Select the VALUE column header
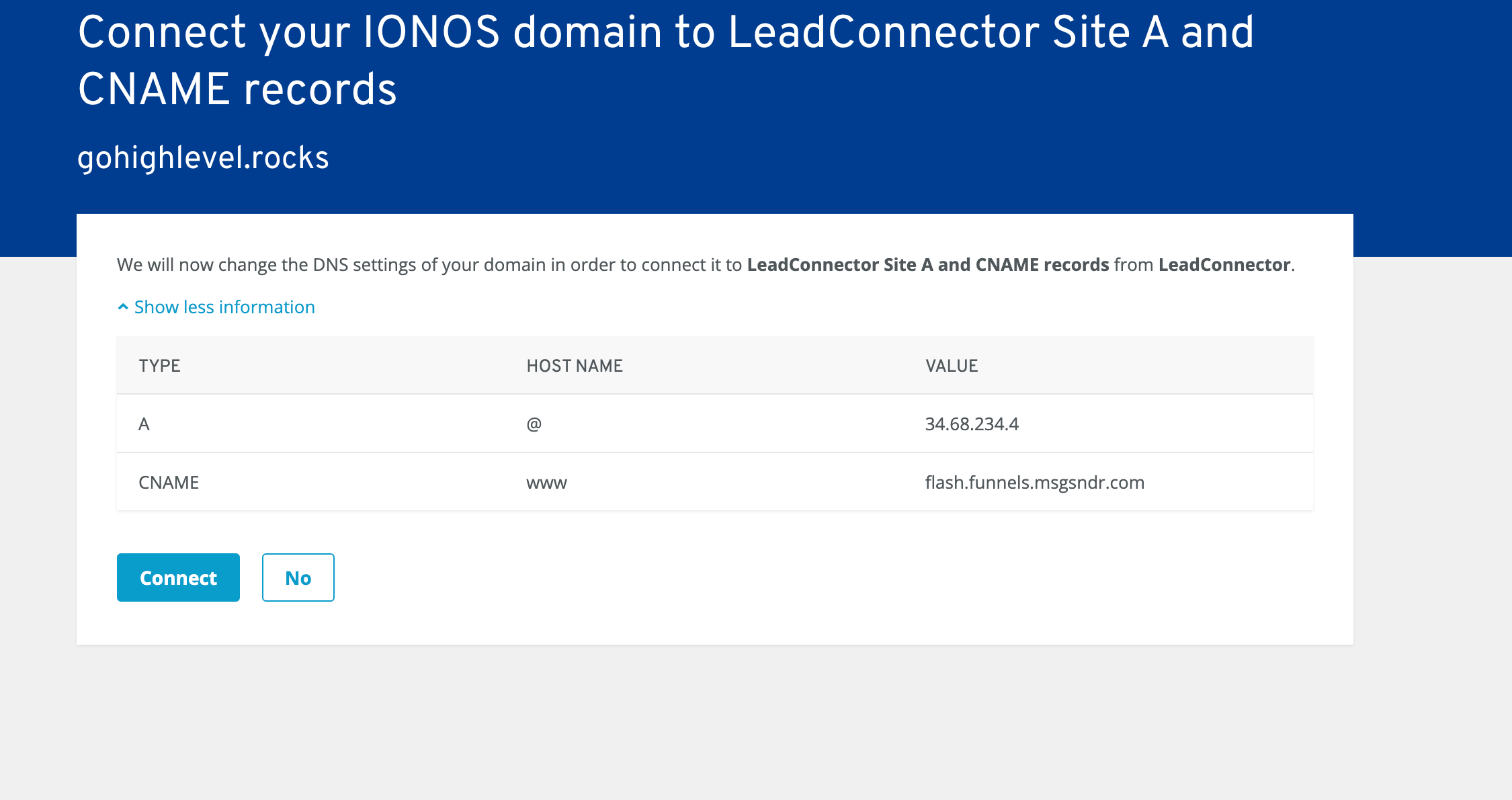This screenshot has height=800, width=1512. point(952,366)
